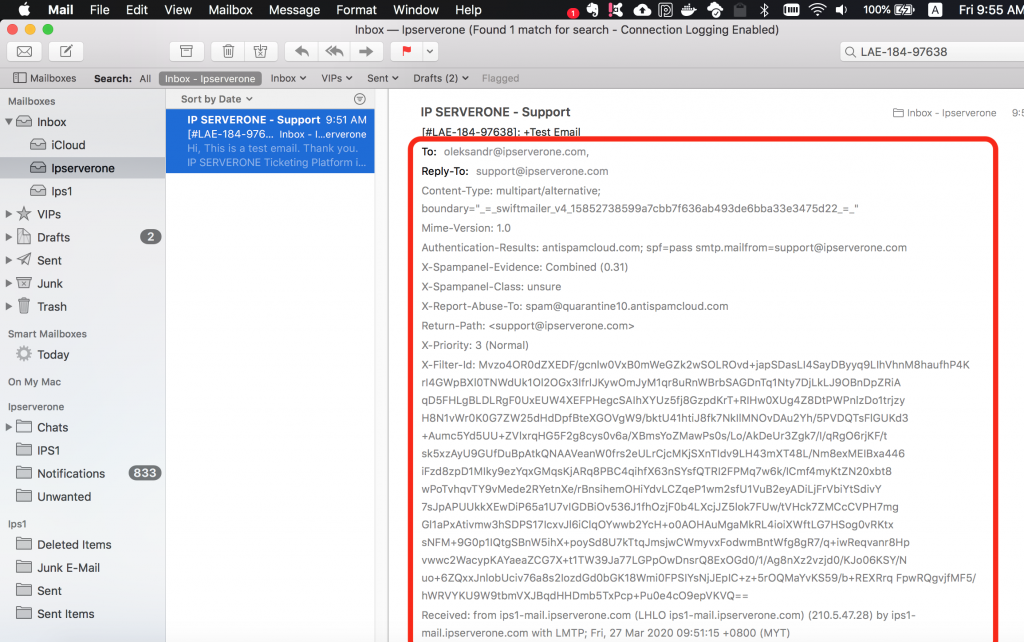Flag the selected message
Image resolution: width=1024 pixels, height=642 pixels.
[406, 51]
